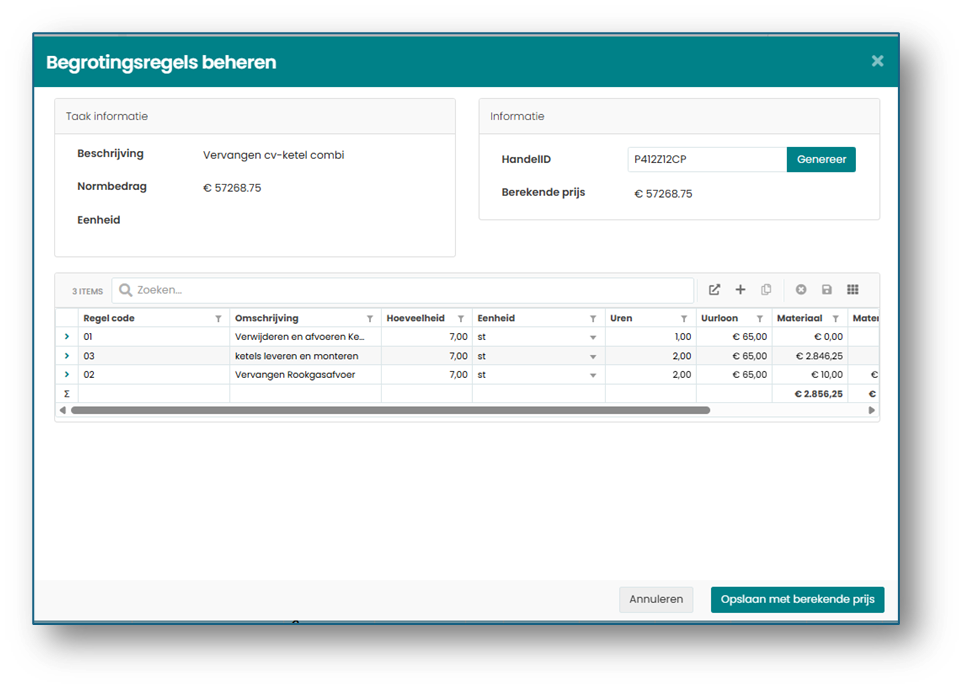
Task: Expand row with regel code 03
Action: click(x=67, y=356)
